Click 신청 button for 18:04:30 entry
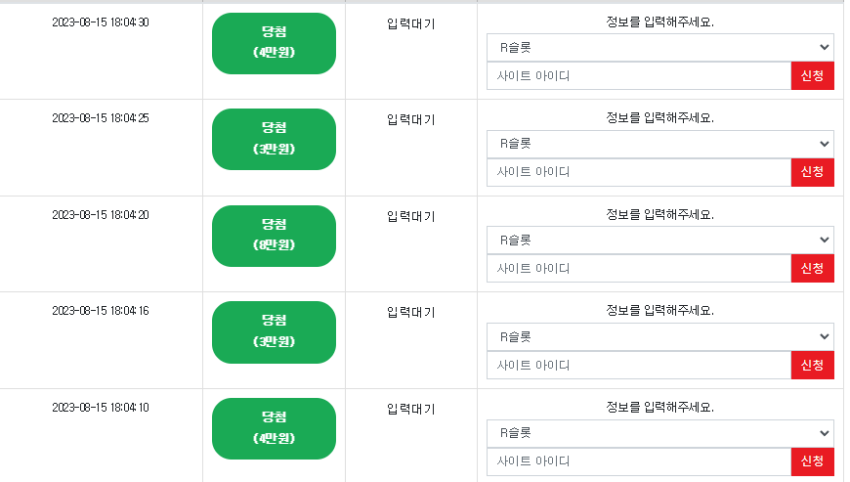The width and height of the screenshot is (850, 482). coord(812,76)
